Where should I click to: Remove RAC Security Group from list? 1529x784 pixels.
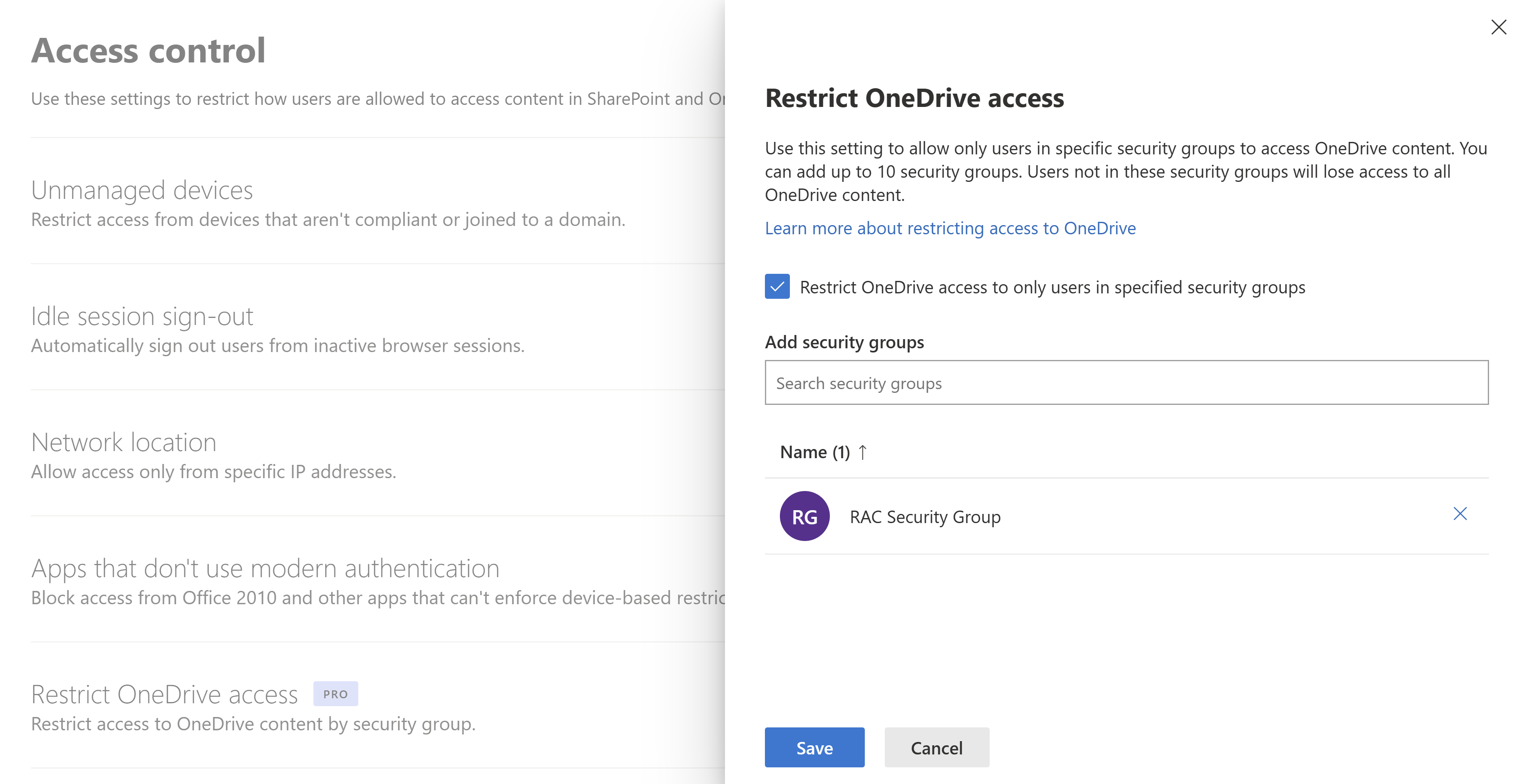pyautogui.click(x=1459, y=514)
